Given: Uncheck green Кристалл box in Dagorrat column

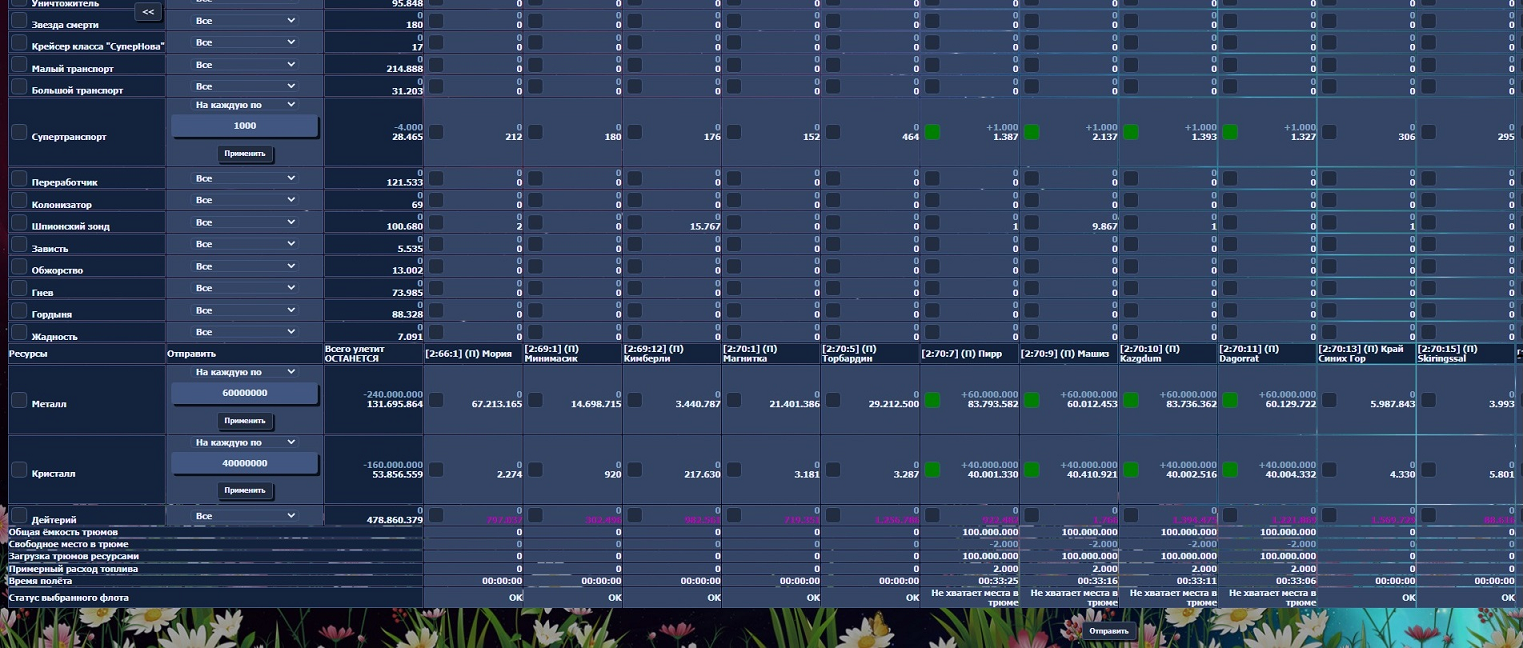Looking at the screenshot, I should (1230, 470).
